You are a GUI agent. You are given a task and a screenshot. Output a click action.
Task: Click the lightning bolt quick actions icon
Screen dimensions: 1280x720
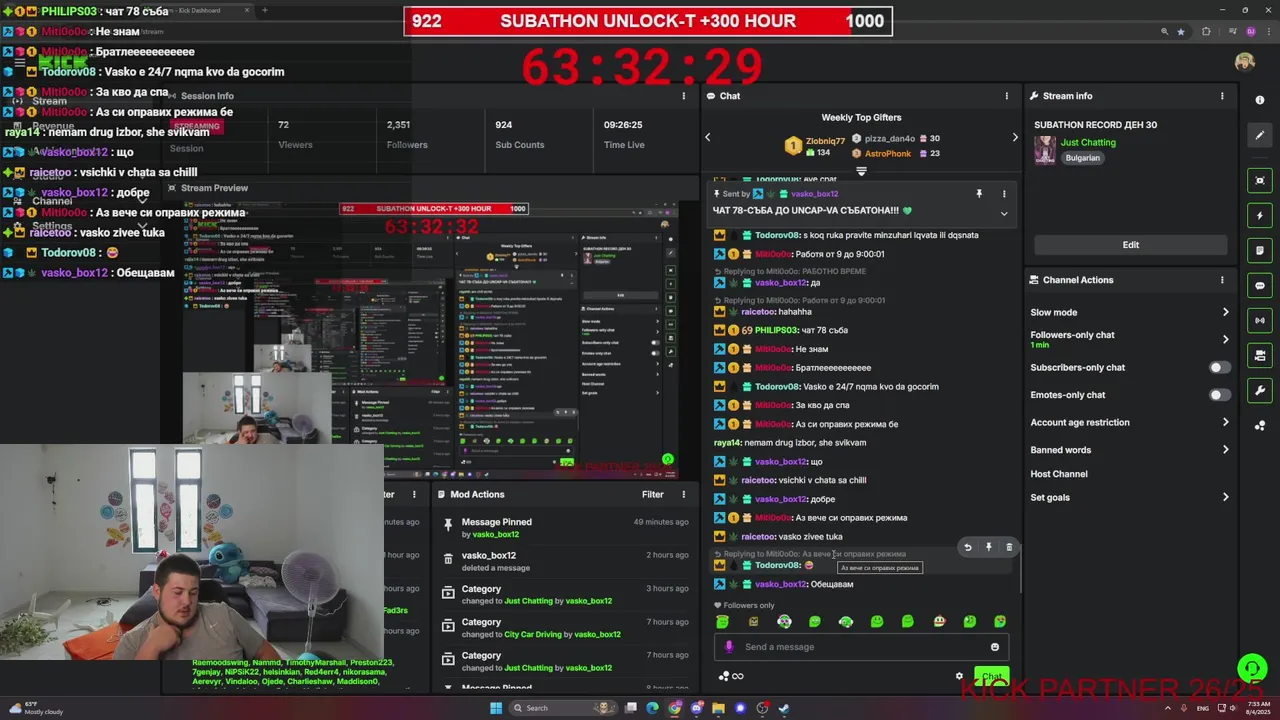(1259, 215)
